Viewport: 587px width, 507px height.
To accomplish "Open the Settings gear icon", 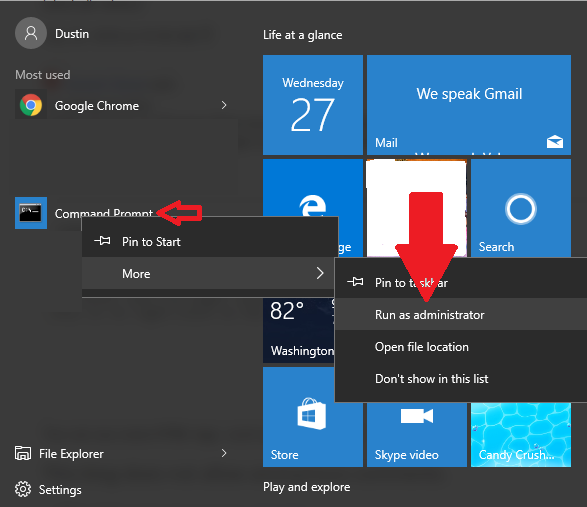I will pos(23,489).
